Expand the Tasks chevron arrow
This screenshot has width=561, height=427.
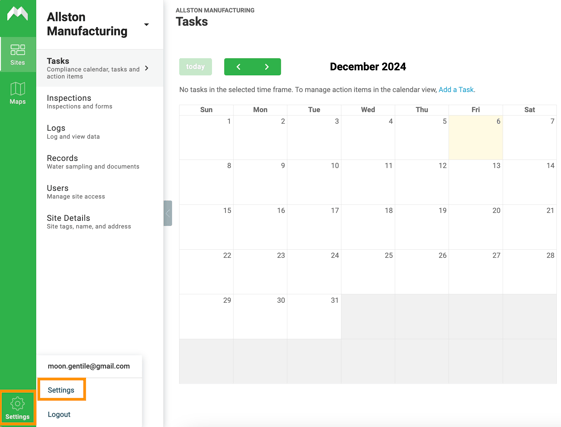[147, 68]
